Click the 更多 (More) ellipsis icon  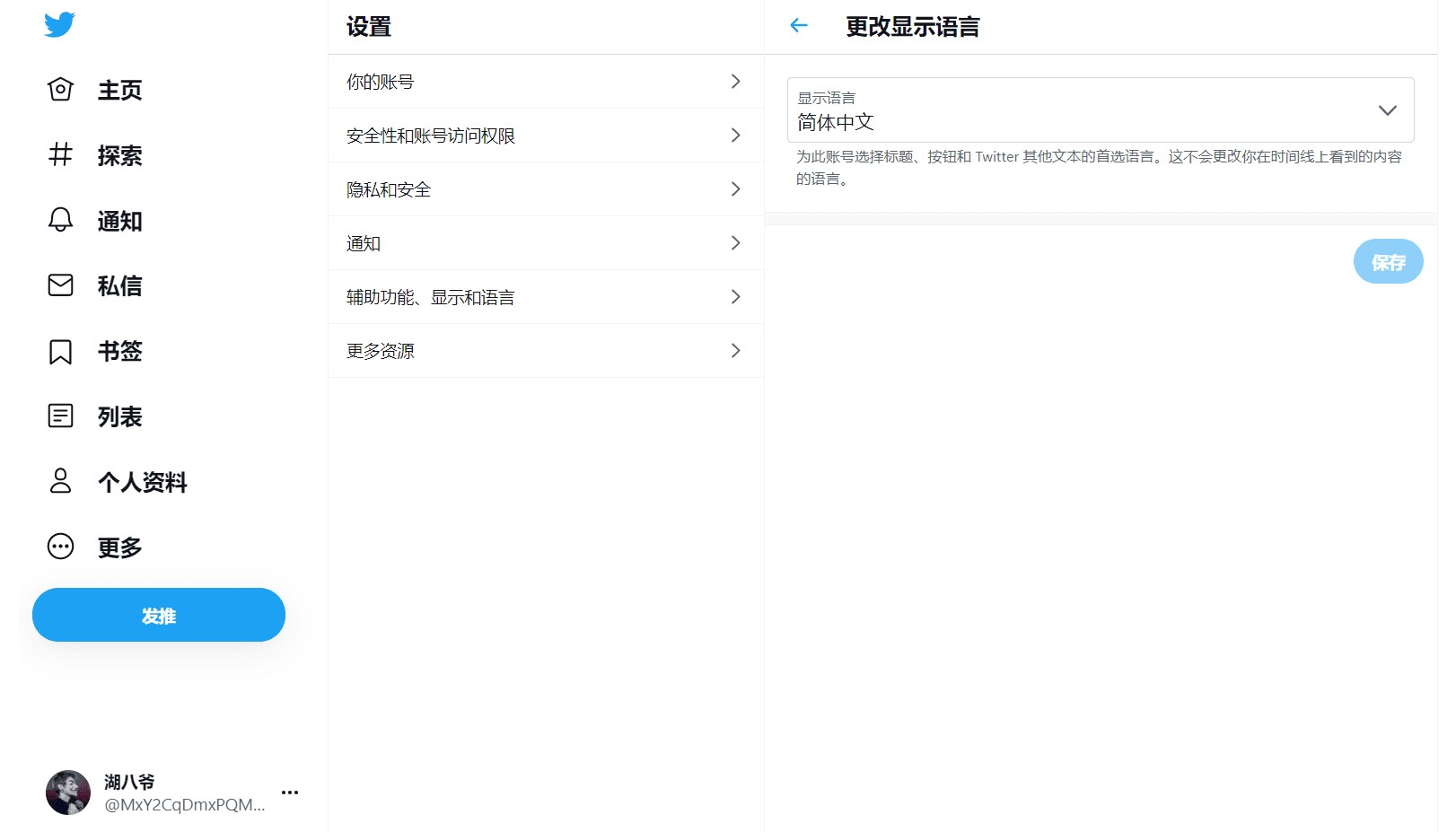59,547
